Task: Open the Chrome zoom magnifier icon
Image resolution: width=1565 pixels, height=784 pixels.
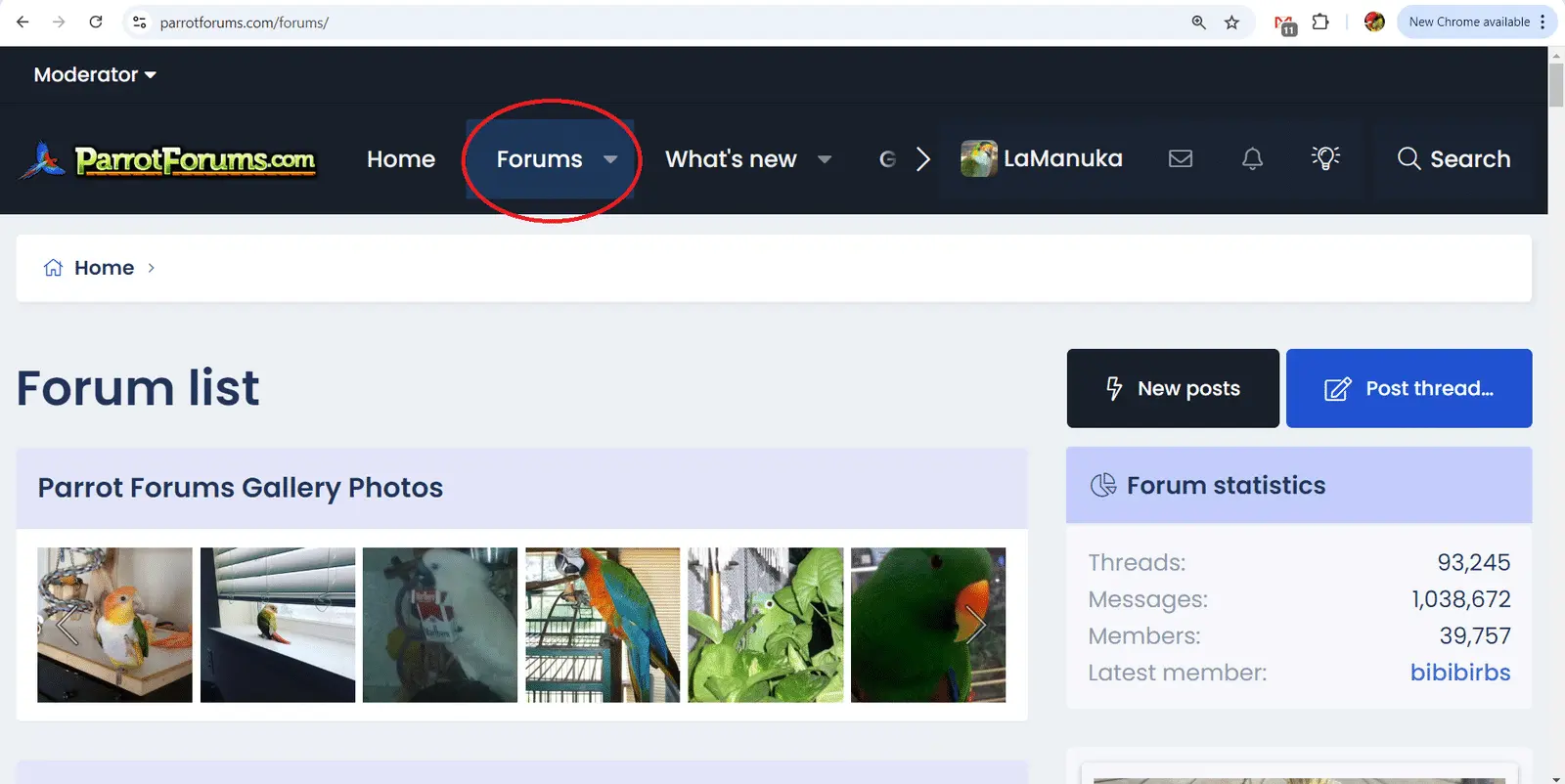Action: point(1198,22)
